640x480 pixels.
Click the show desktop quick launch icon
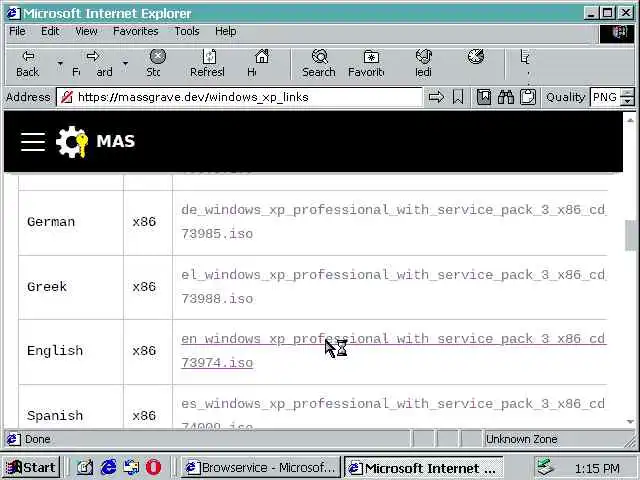tap(131, 467)
